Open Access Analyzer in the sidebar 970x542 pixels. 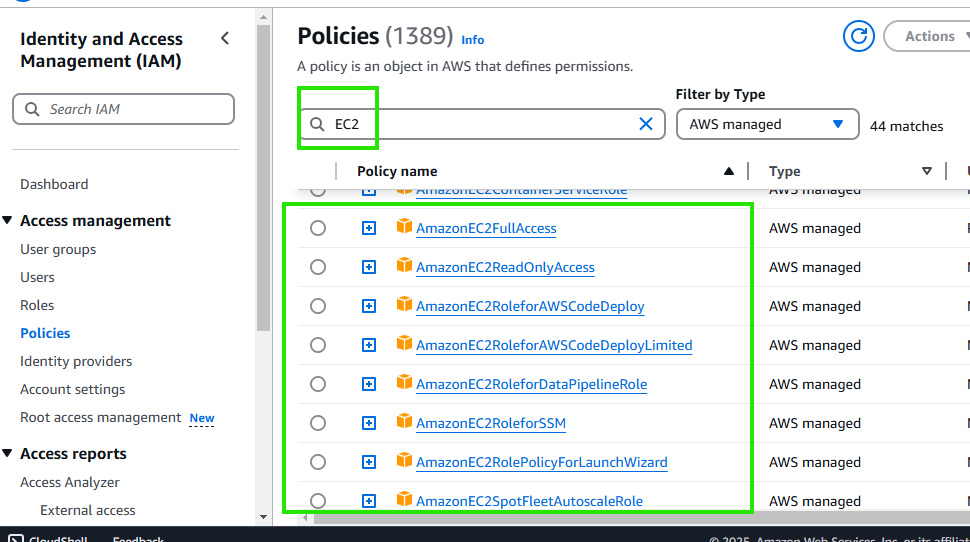point(70,482)
